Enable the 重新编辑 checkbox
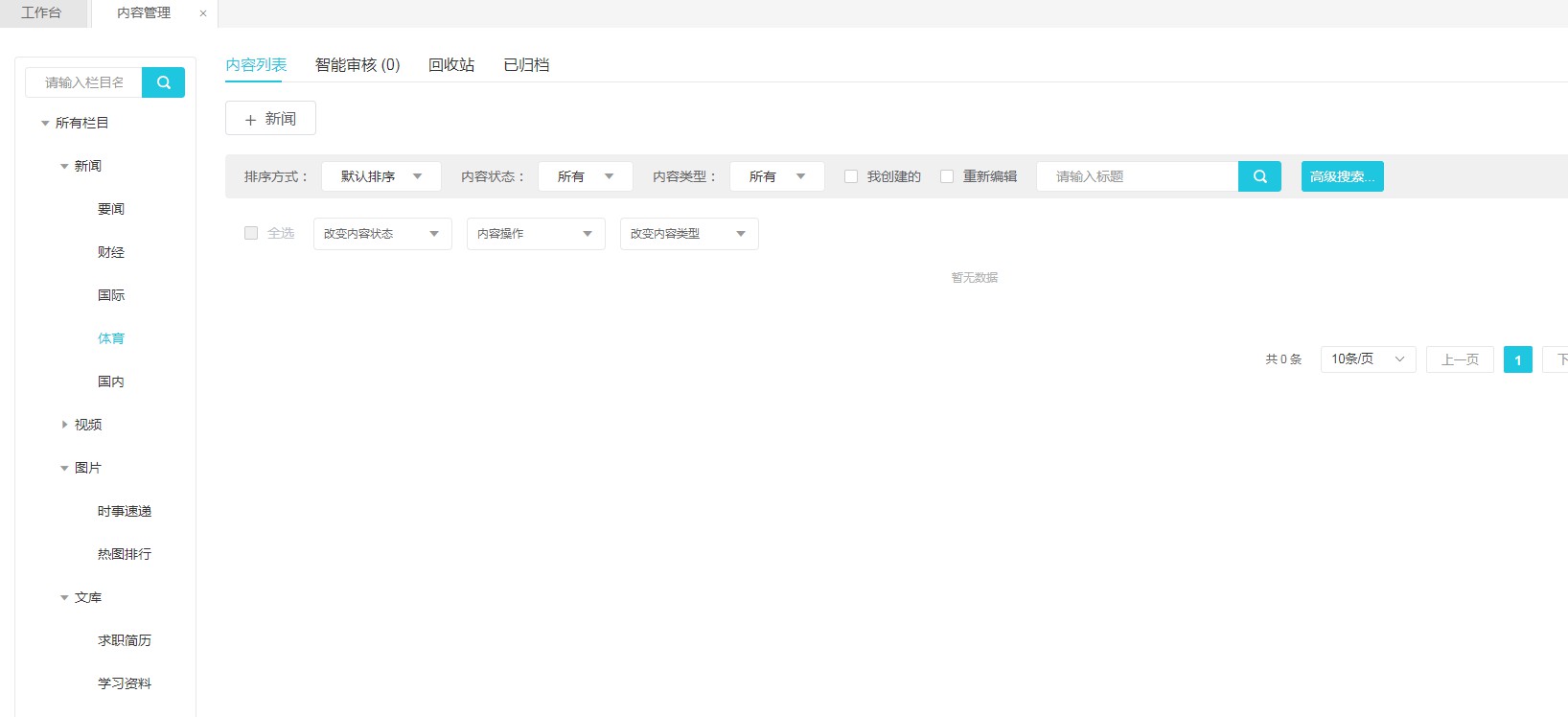Screen dimensions: 1568x717 tap(947, 176)
